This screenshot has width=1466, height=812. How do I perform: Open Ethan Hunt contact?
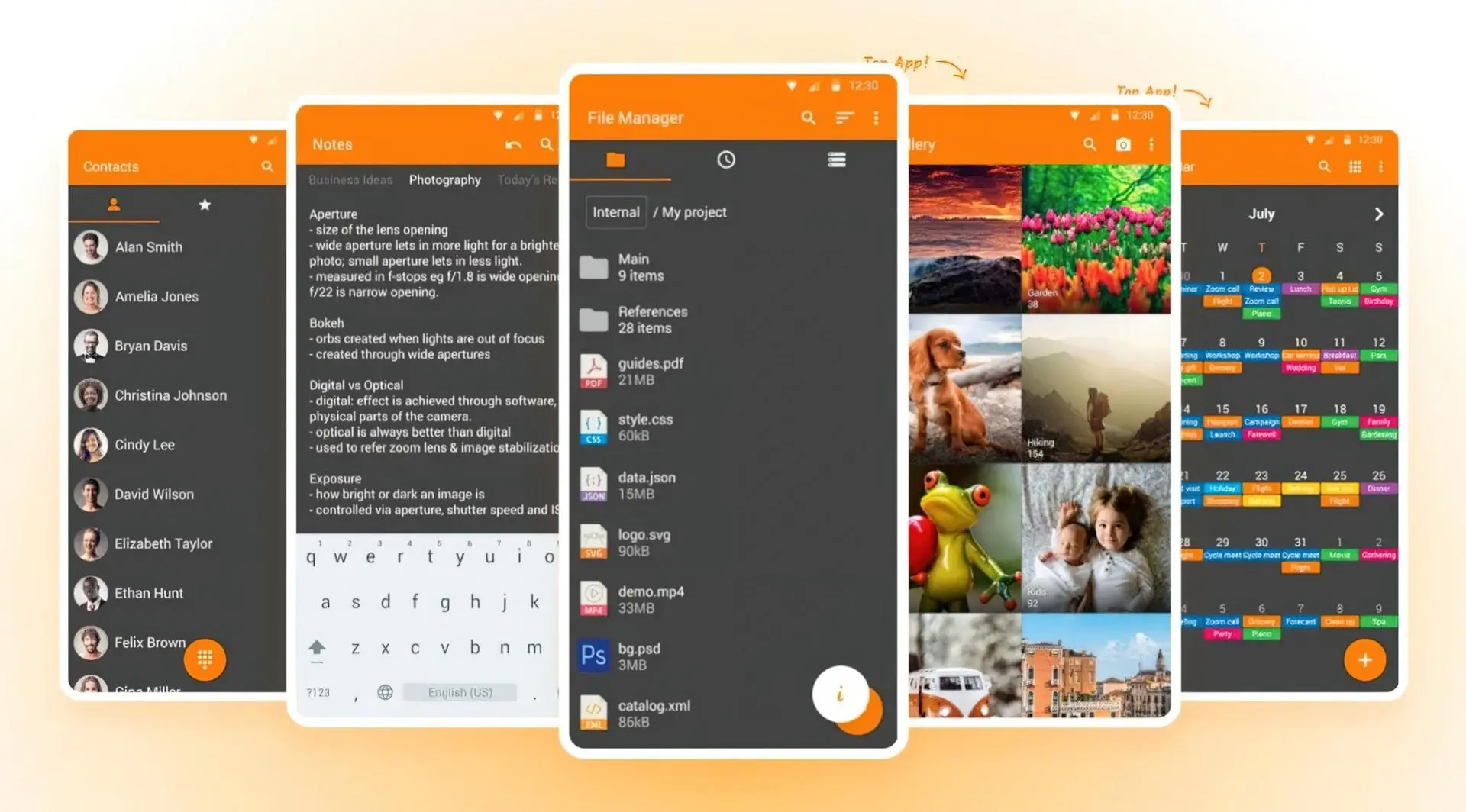pyautogui.click(x=177, y=593)
